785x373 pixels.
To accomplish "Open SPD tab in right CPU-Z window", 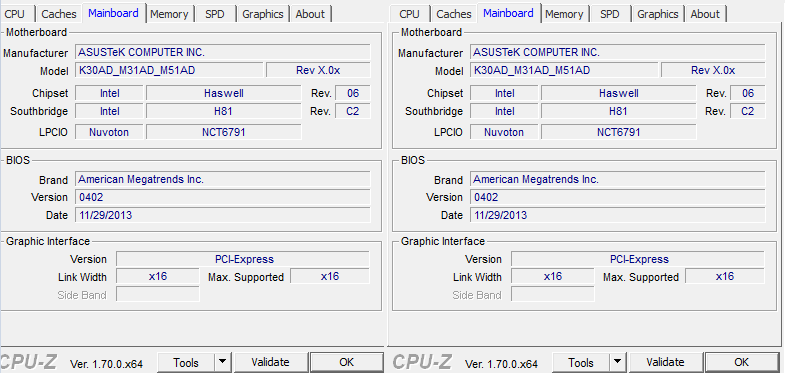I will pyautogui.click(x=610, y=14).
